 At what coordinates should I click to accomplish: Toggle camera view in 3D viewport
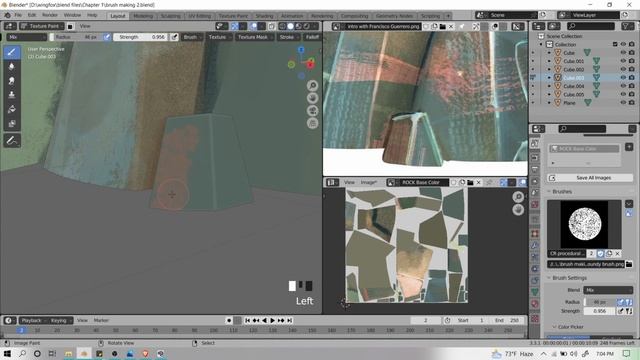click(x=313, y=111)
